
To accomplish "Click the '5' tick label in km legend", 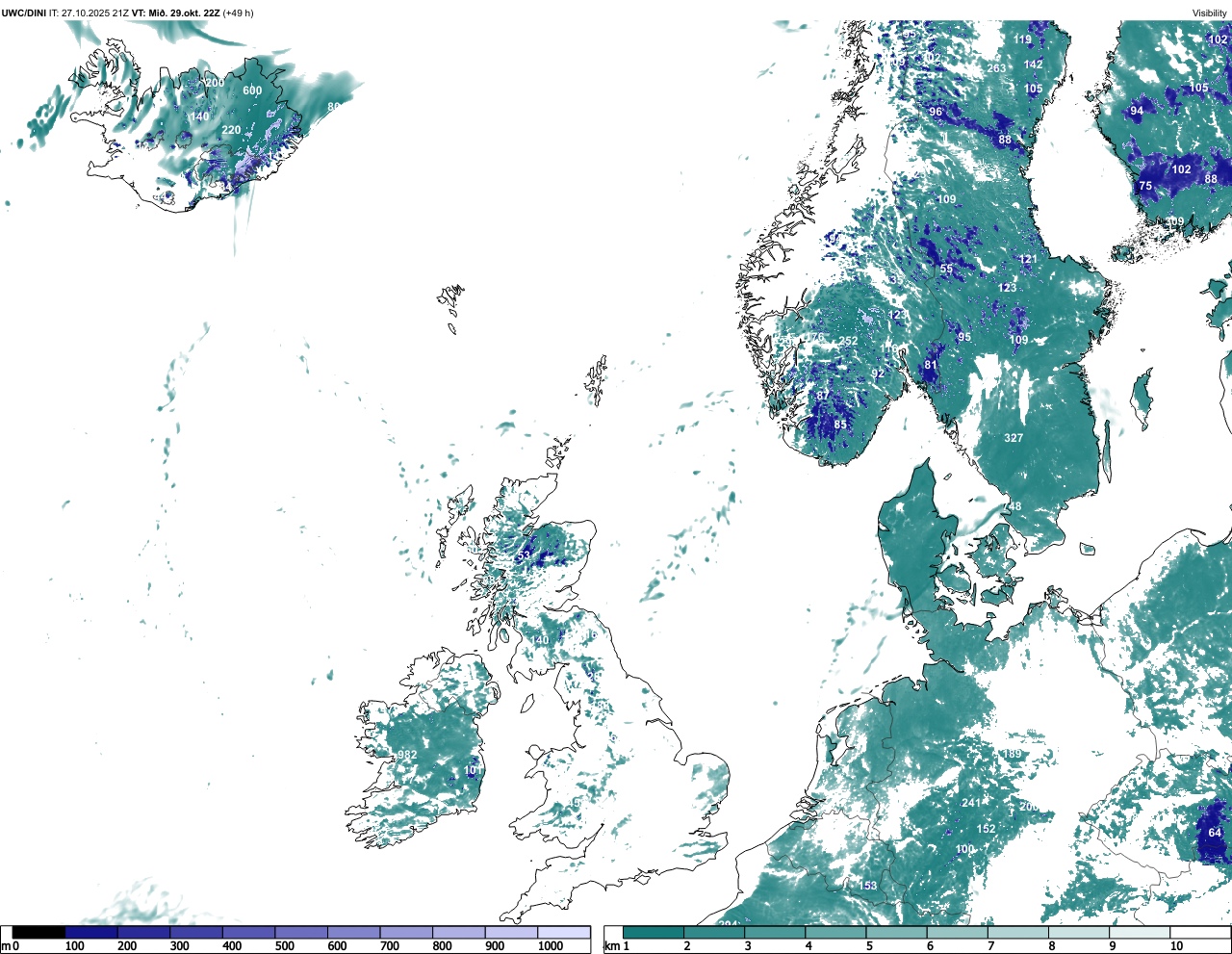I will 869,946.
